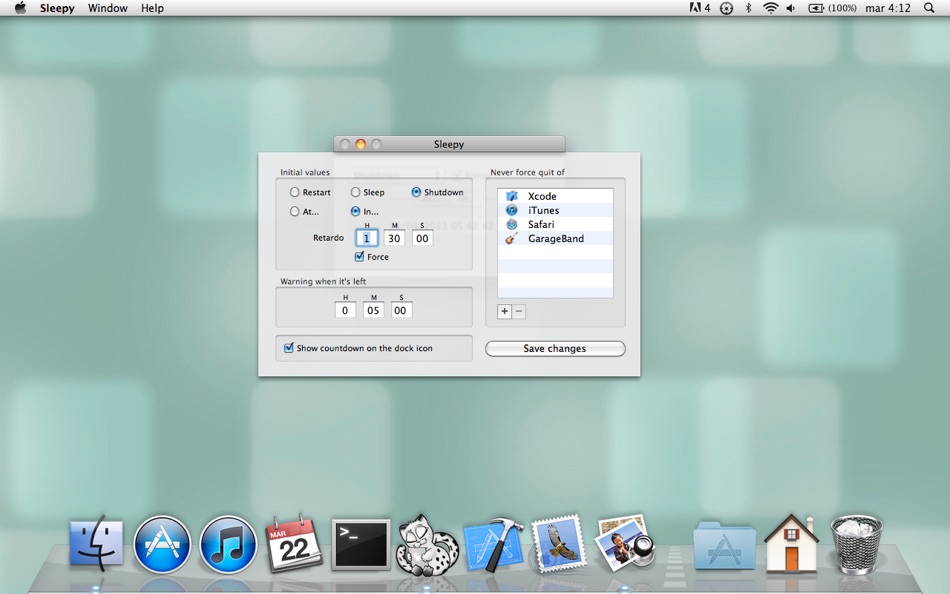
Task: Open the Apple menu
Action: [x=21, y=8]
